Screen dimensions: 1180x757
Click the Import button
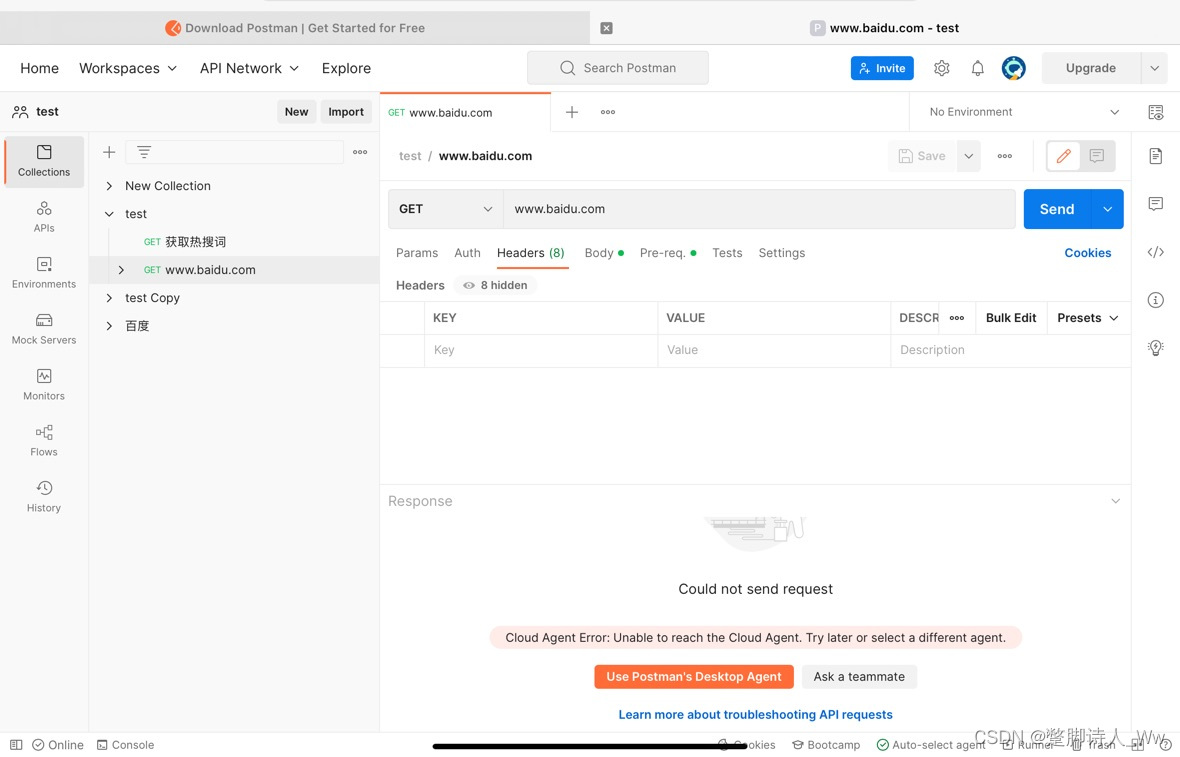[346, 112]
